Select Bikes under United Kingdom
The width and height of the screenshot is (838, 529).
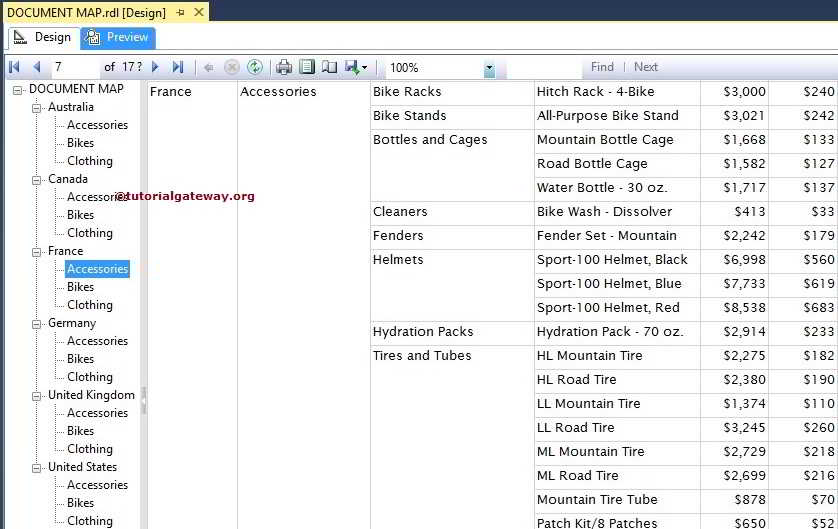80,431
